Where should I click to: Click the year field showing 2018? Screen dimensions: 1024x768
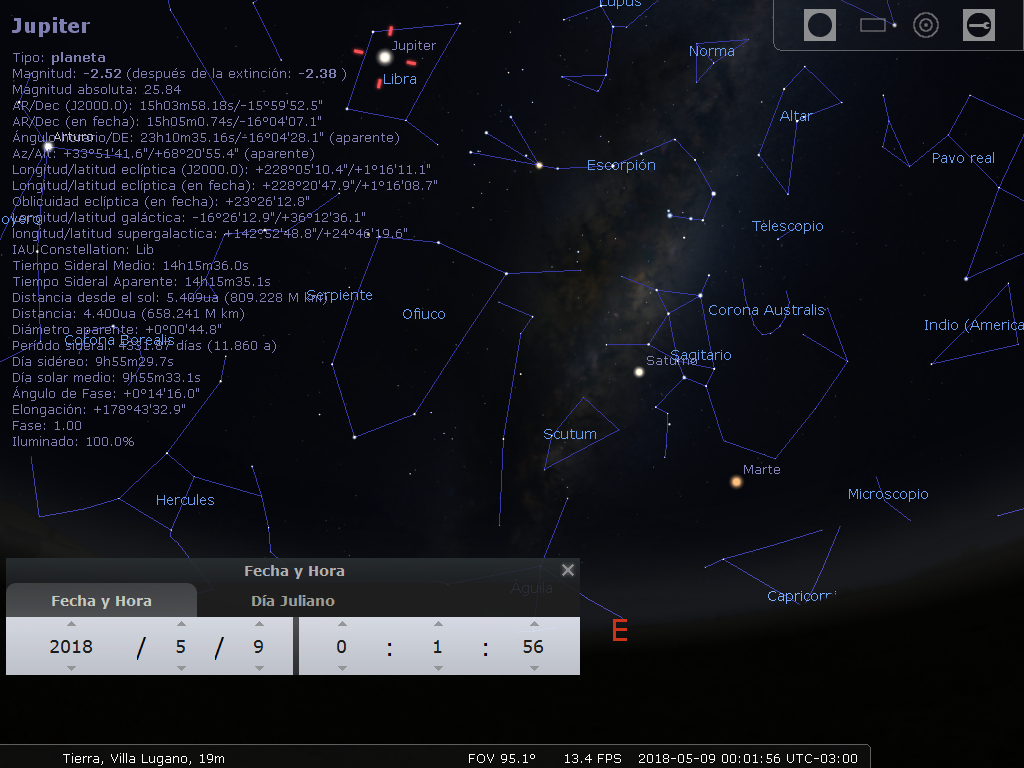(71, 647)
